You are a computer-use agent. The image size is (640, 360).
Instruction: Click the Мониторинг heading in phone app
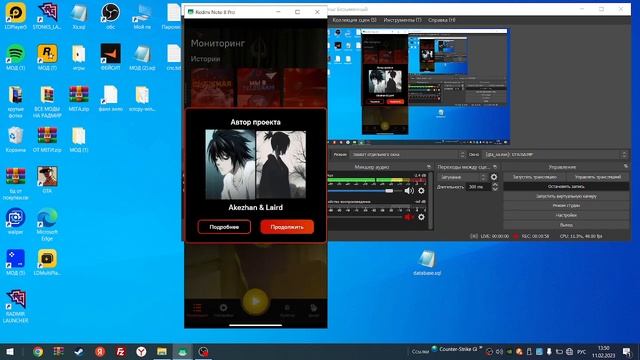click(x=218, y=43)
